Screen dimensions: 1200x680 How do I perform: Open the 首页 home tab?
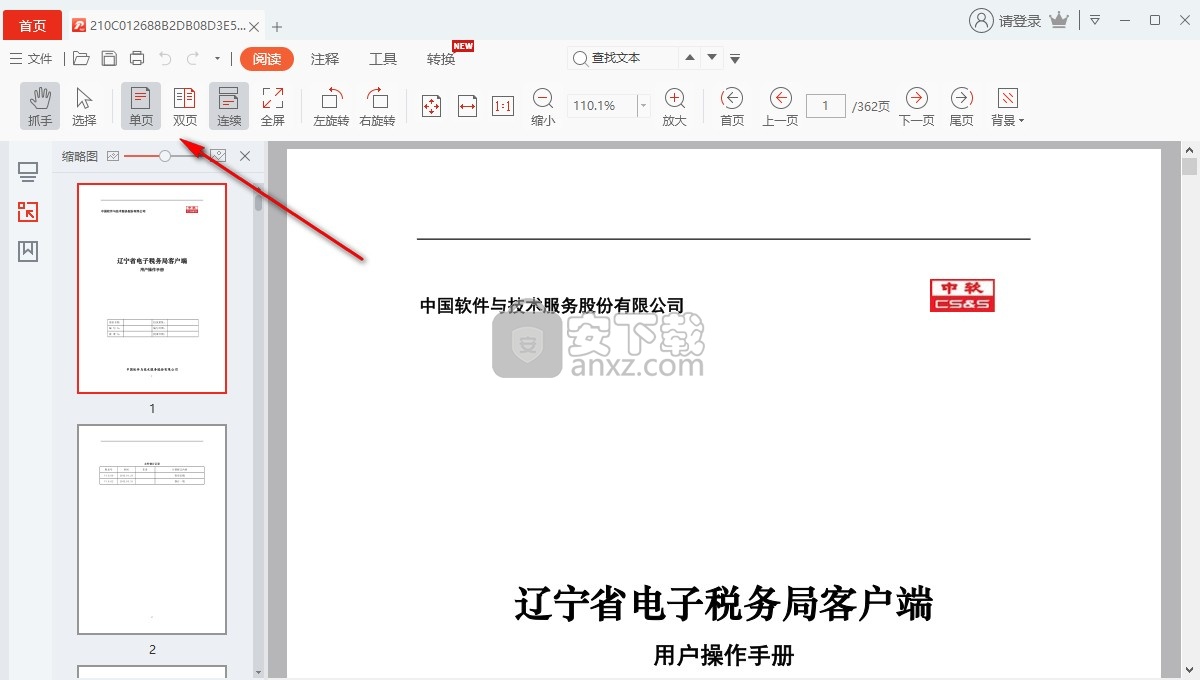33,25
